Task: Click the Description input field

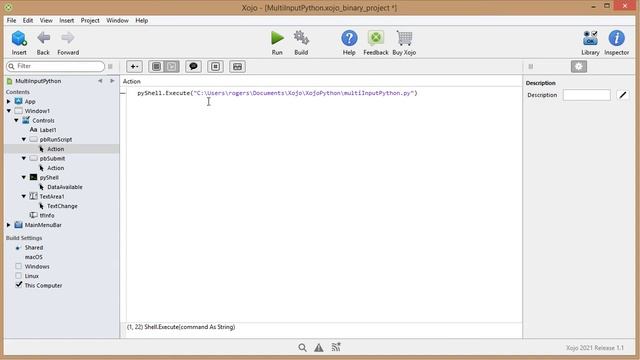Action: tap(587, 95)
